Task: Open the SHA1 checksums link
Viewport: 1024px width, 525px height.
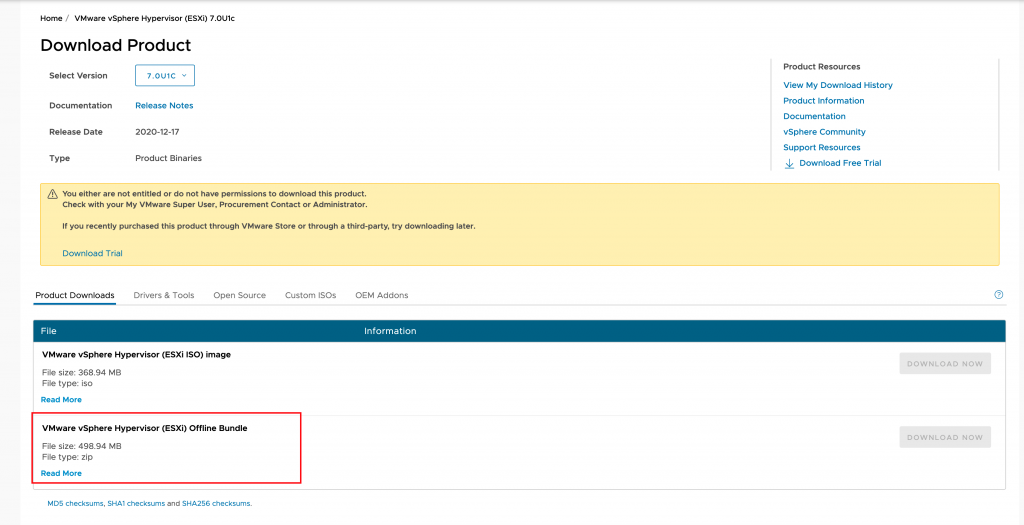Action: click(136, 504)
